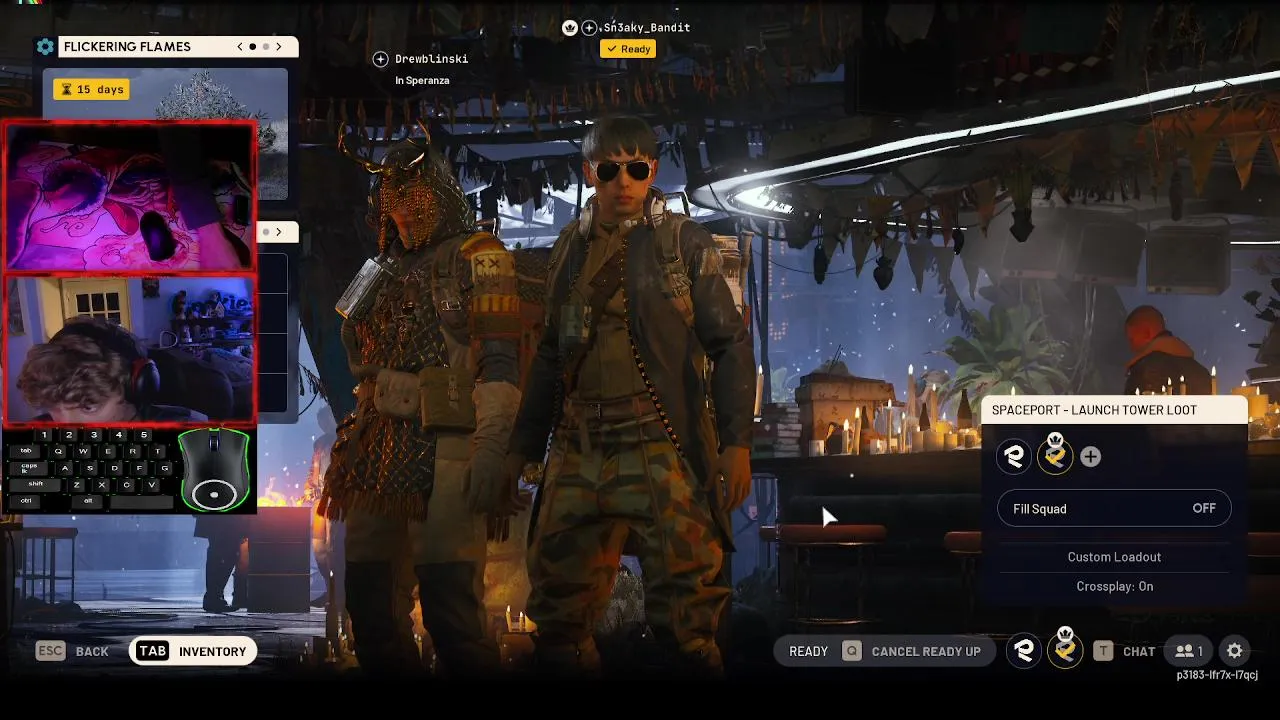Open Custom Loadout option
The image size is (1280, 720).
[x=1114, y=557]
